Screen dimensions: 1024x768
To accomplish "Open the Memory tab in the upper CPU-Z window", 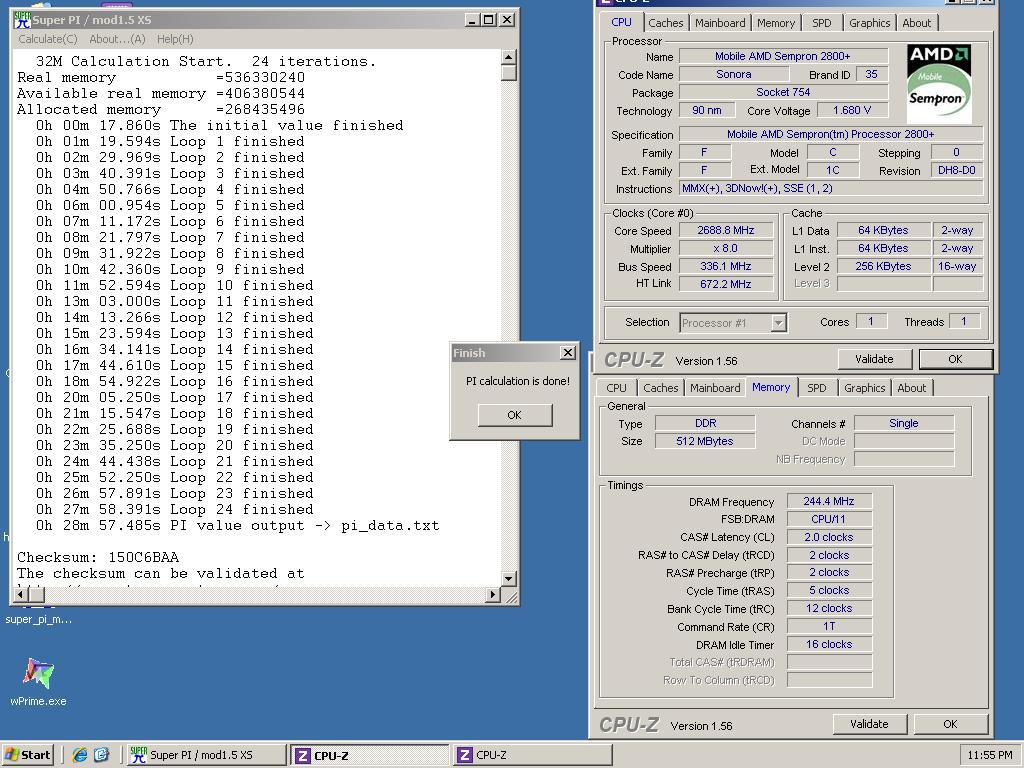I will click(x=776, y=23).
